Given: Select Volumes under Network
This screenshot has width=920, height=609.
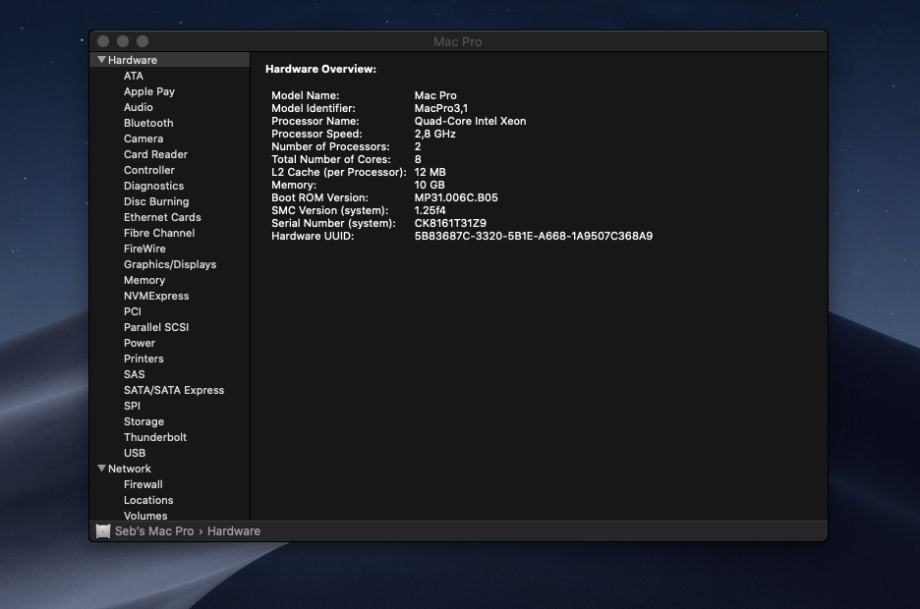Looking at the screenshot, I should point(145,516).
